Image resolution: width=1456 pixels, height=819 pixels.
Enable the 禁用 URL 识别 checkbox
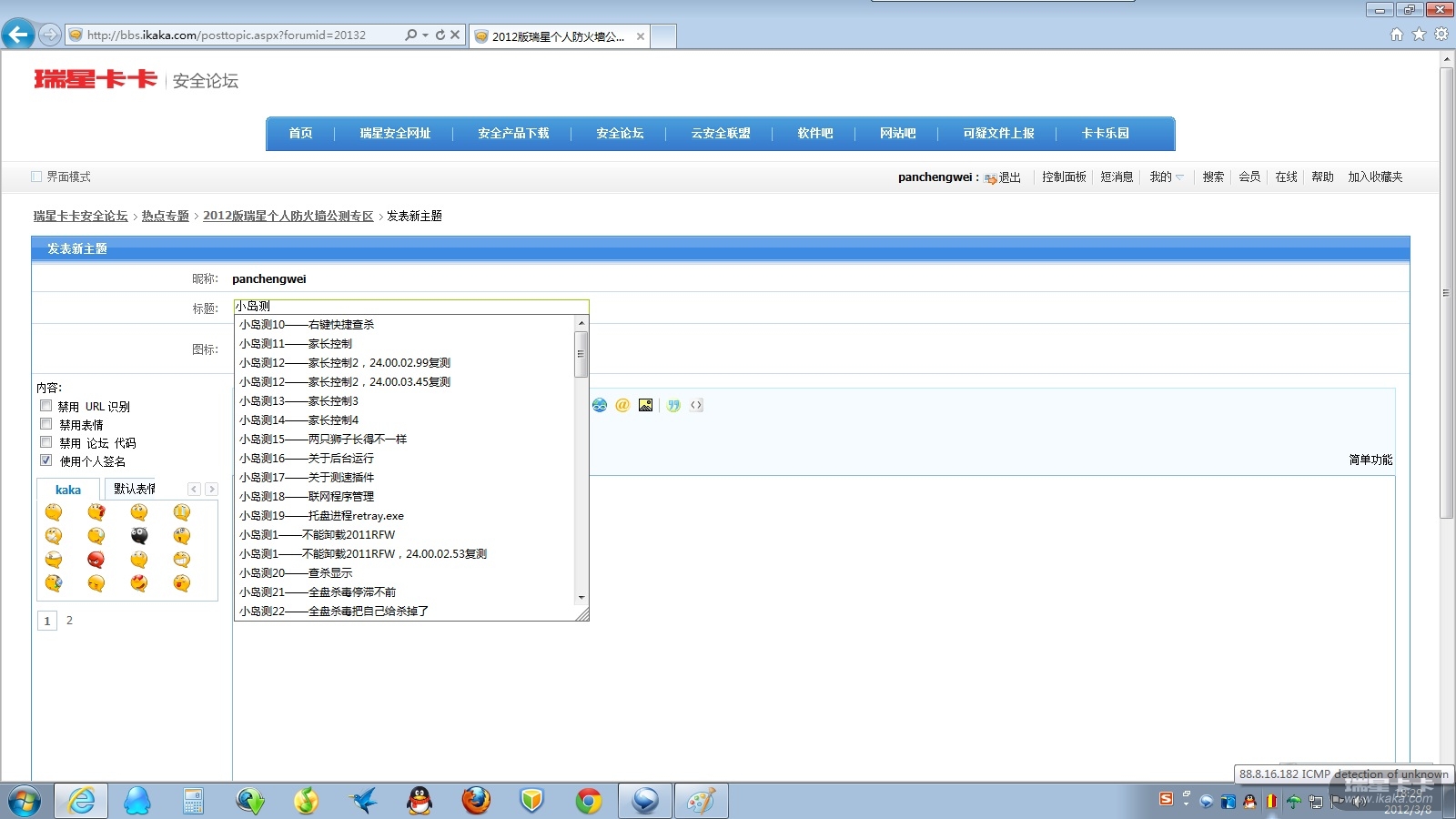45,406
